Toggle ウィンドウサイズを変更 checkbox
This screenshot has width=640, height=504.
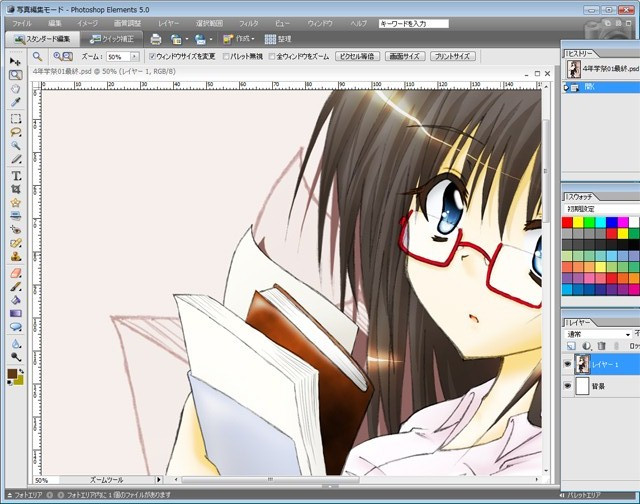click(x=152, y=56)
